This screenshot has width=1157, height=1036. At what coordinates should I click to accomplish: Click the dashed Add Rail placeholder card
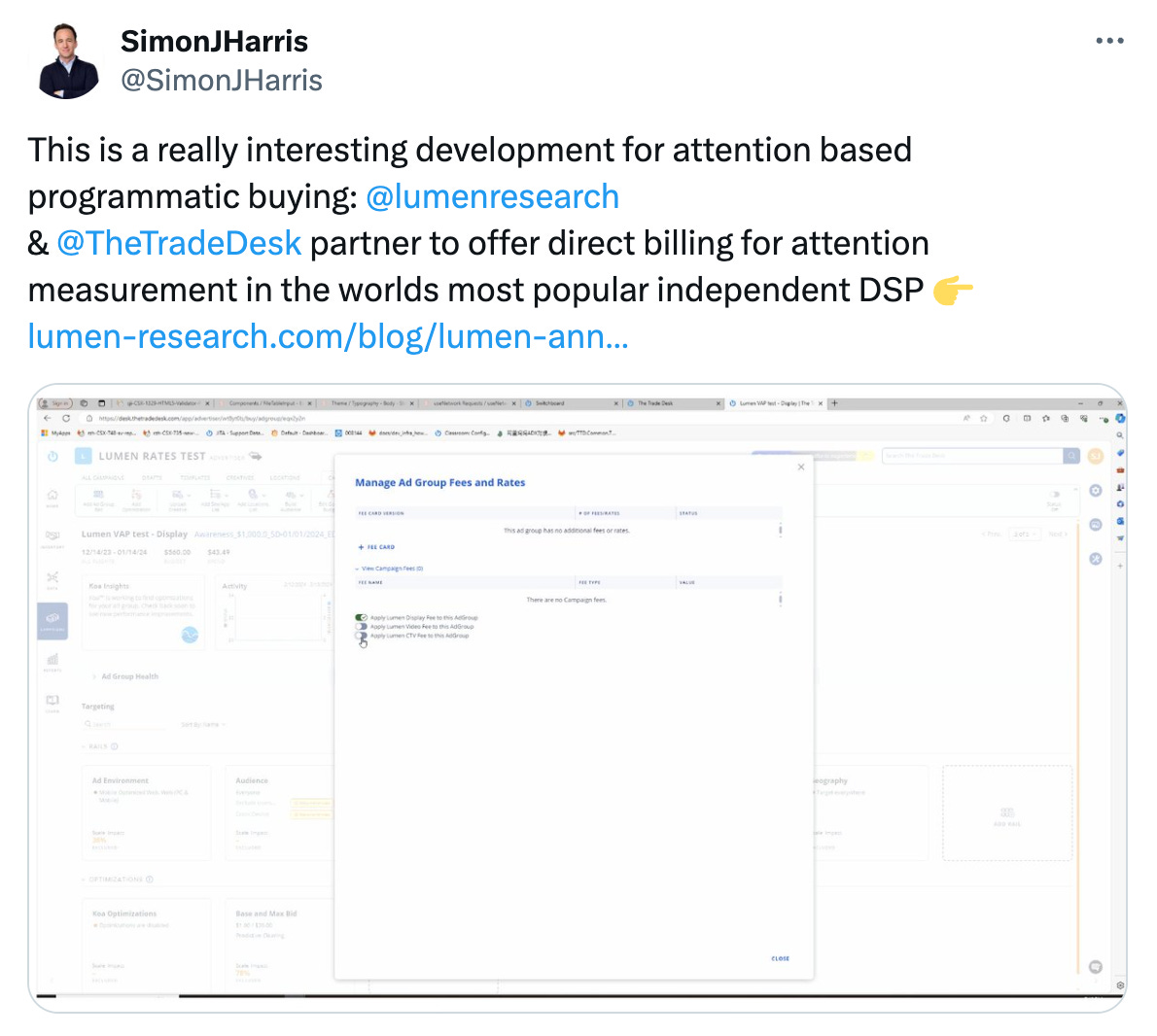click(1007, 812)
